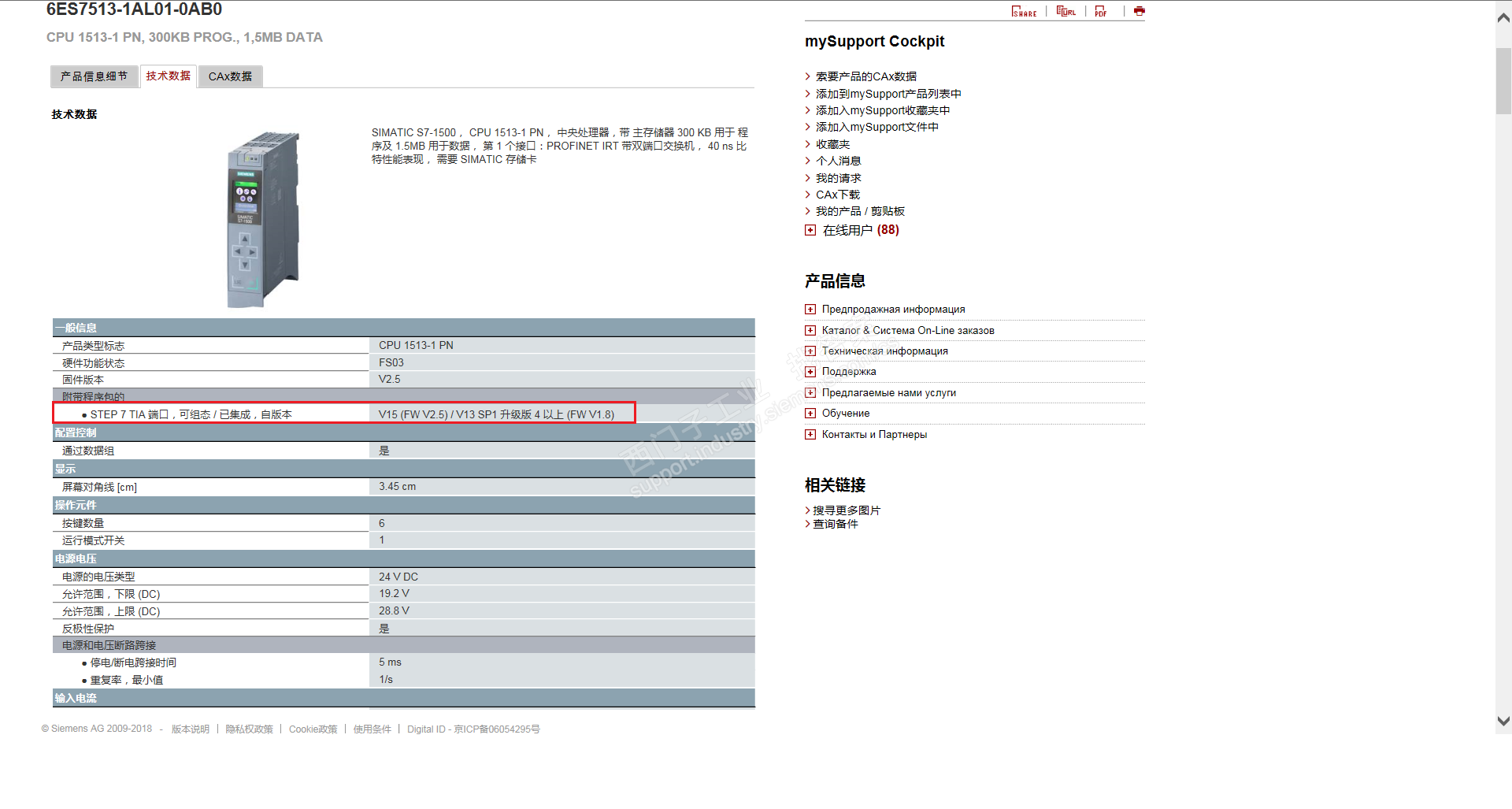Open 我的请求 link

839,178
